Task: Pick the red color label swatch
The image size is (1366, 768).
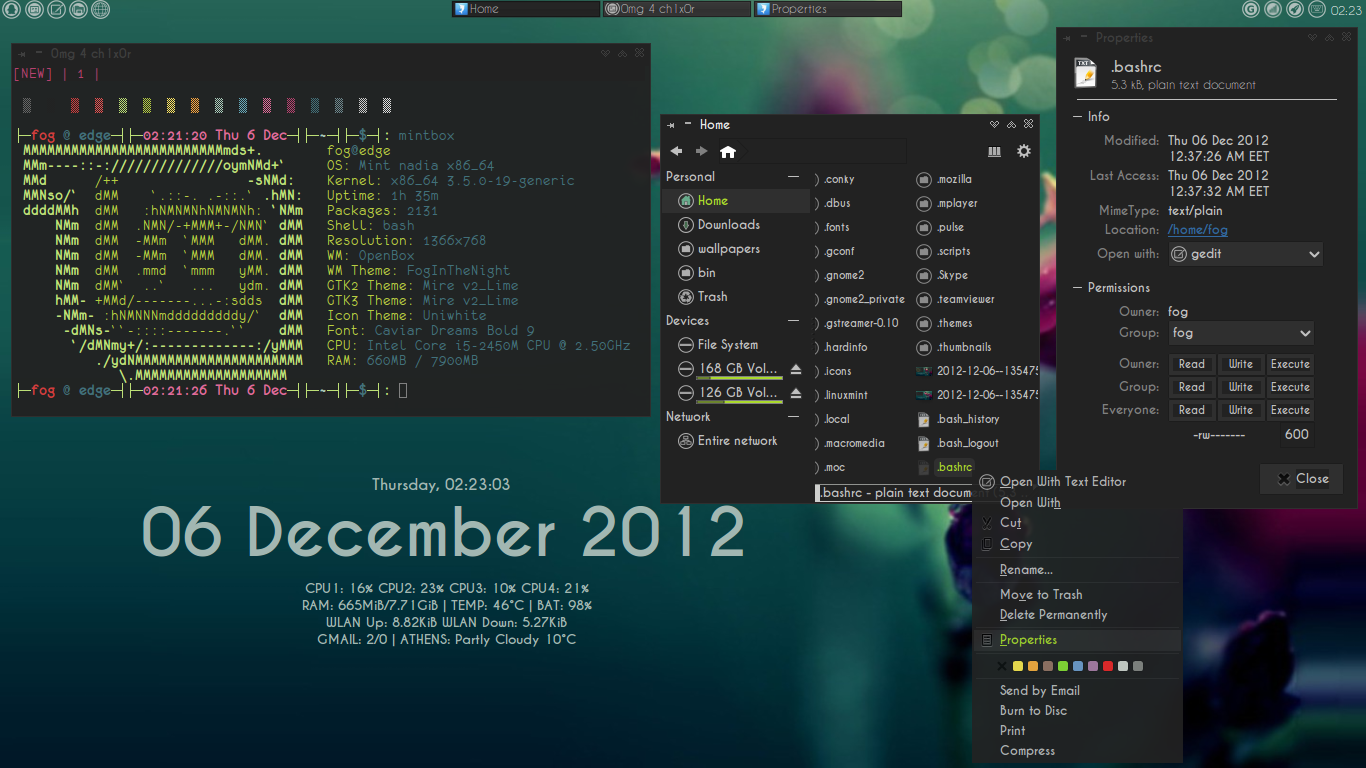Action: pyautogui.click(x=1108, y=666)
